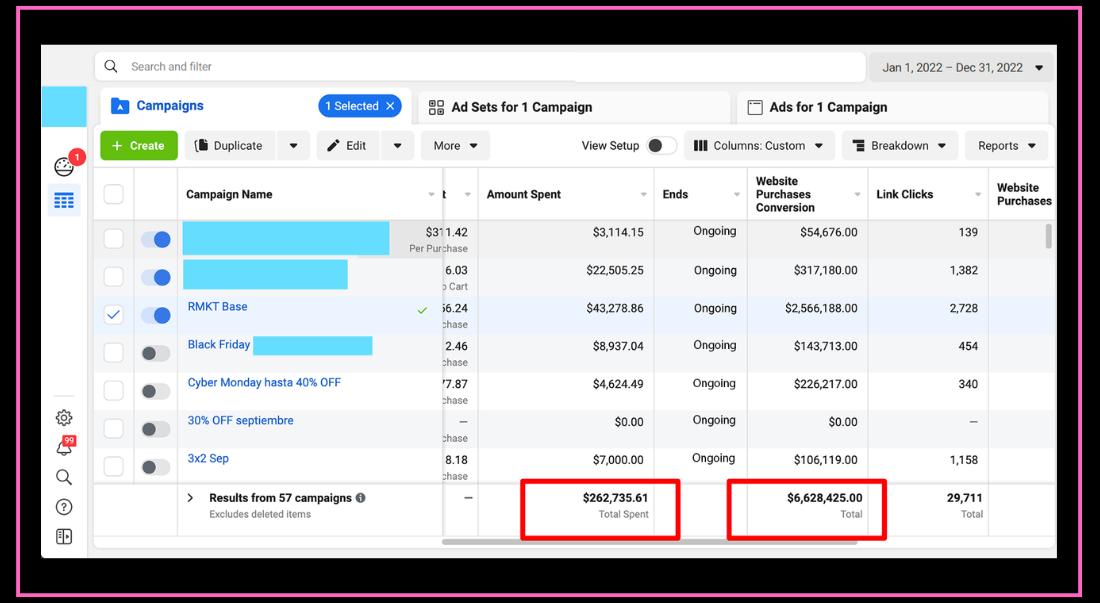Click the horizontal scrollbar under the table
Image resolution: width=1100 pixels, height=603 pixels.
649,542
